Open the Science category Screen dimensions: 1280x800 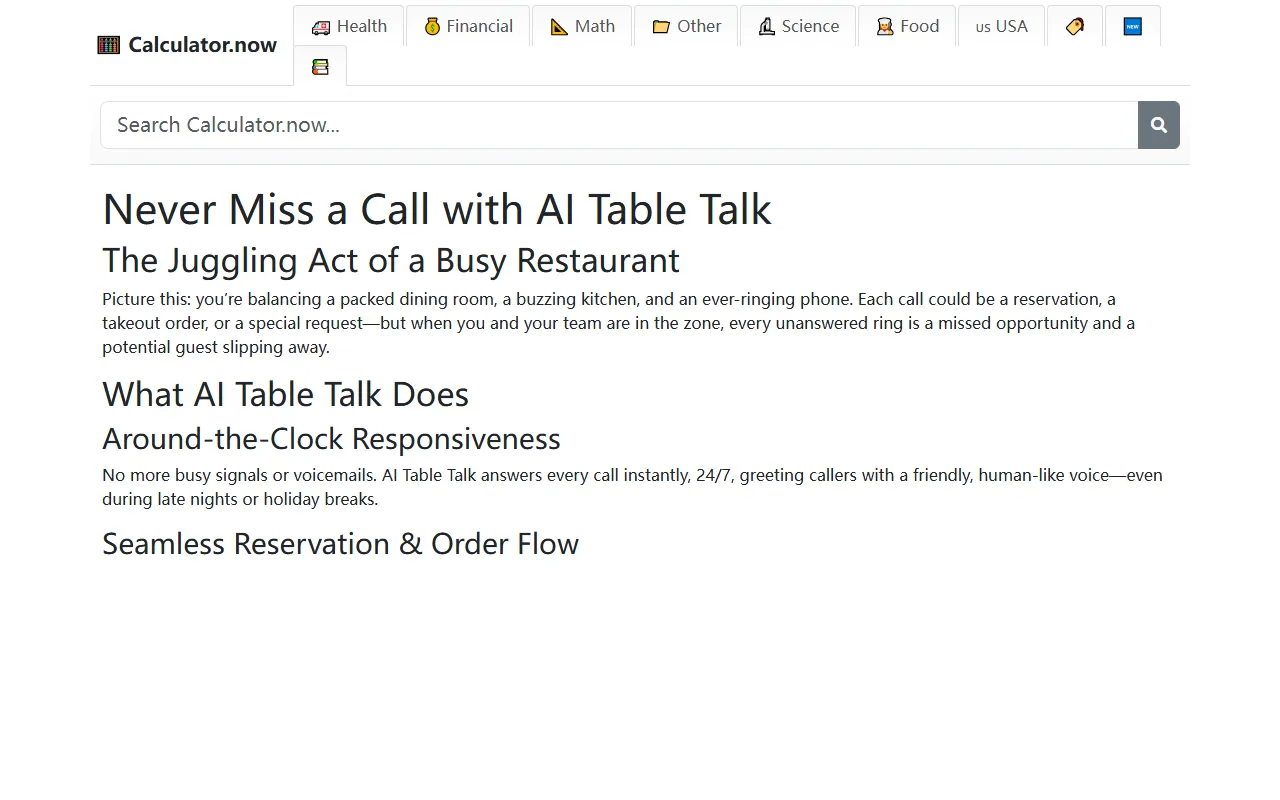[798, 26]
